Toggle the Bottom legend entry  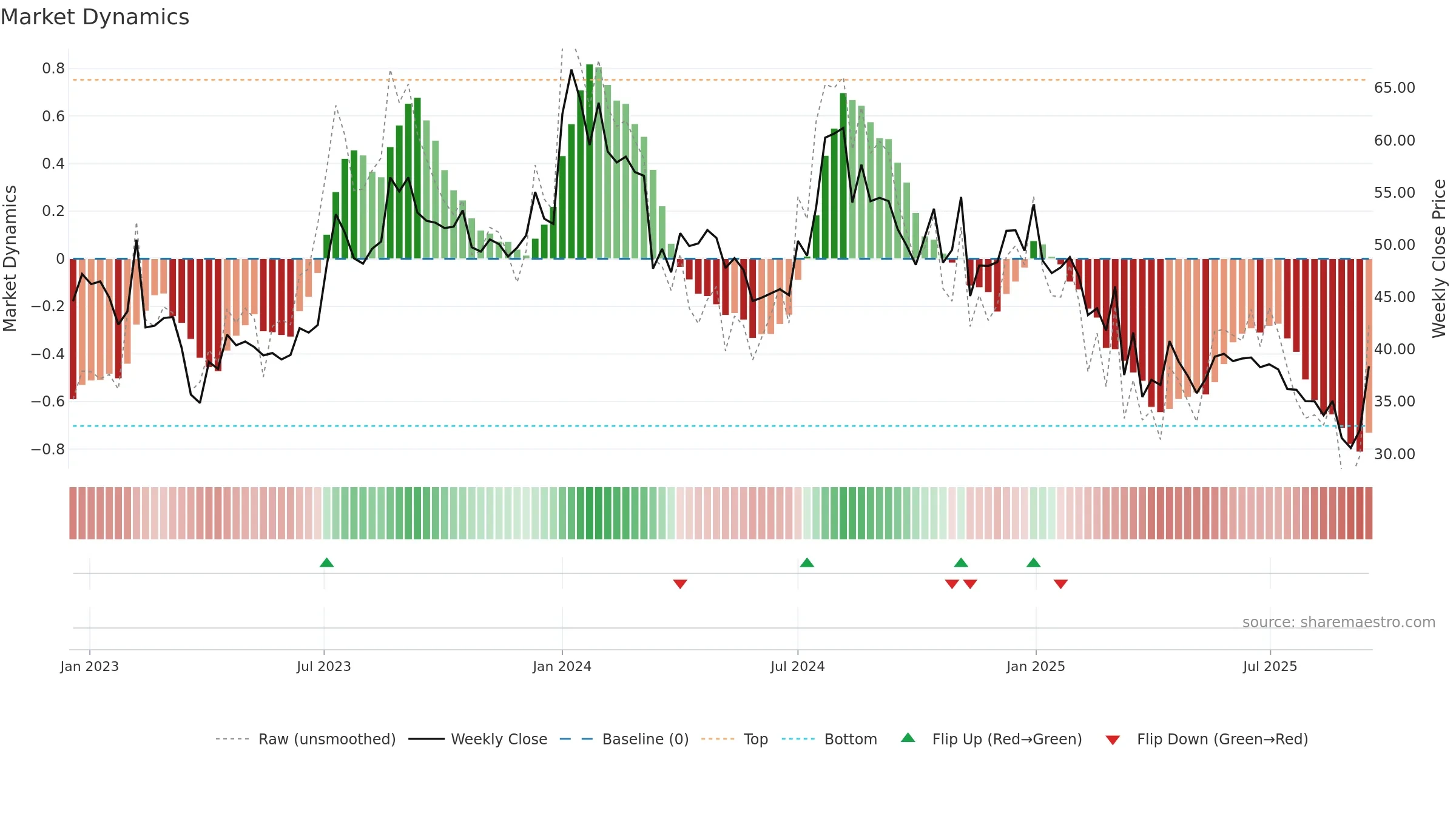tap(829, 739)
